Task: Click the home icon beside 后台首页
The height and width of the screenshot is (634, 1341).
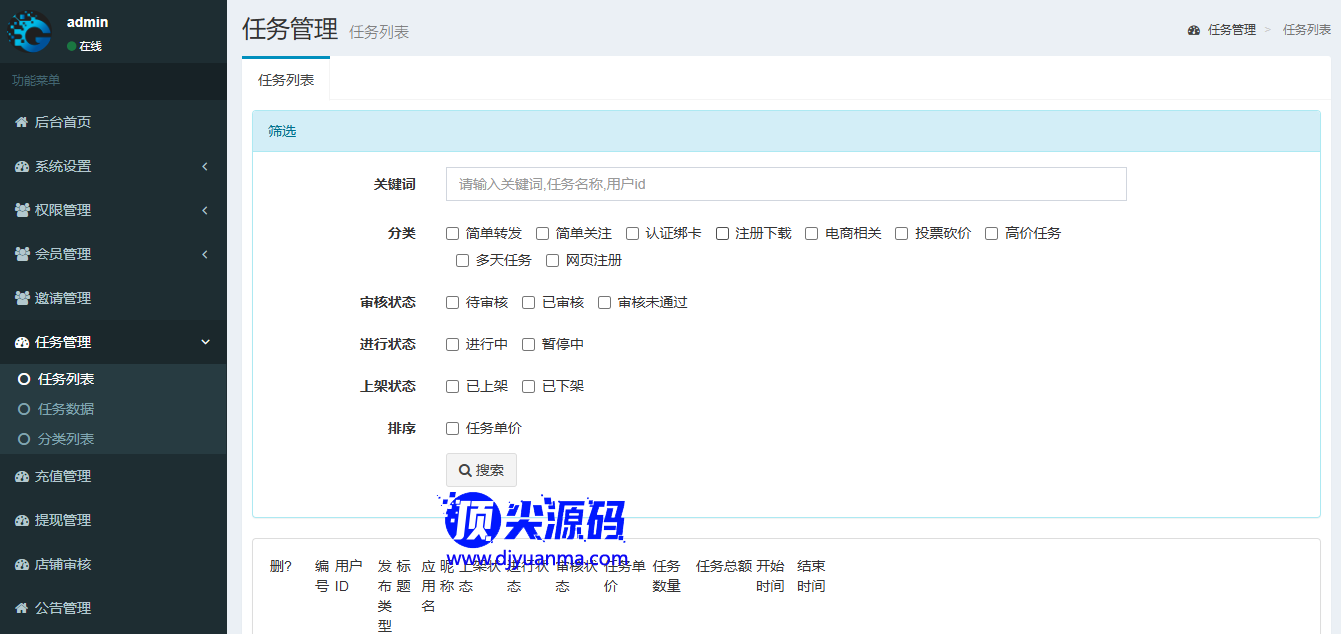Action: (21, 122)
